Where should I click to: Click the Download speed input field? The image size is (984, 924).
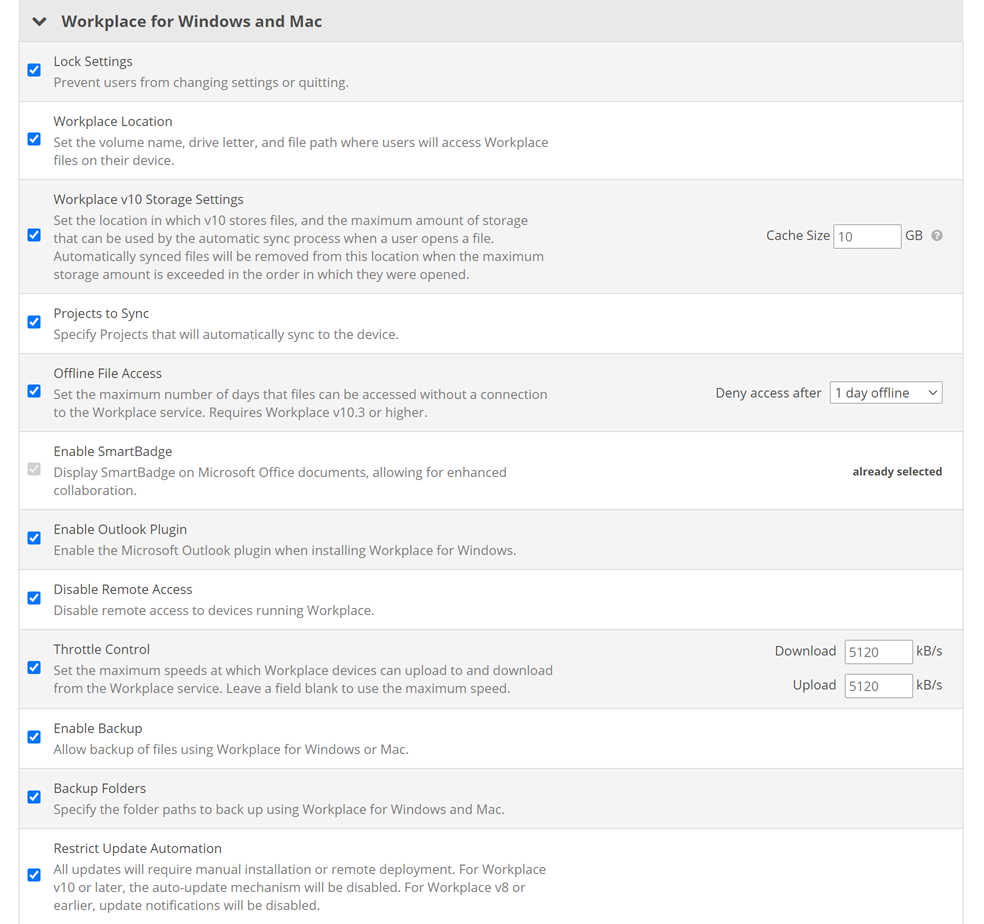pyautogui.click(x=877, y=652)
